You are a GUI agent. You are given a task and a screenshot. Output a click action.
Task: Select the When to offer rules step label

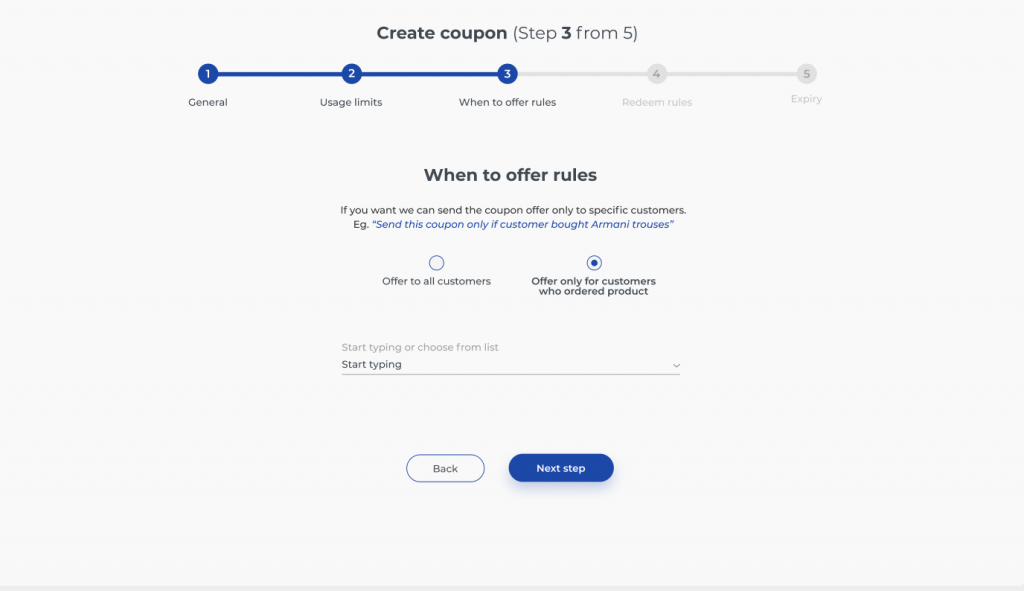tap(507, 102)
